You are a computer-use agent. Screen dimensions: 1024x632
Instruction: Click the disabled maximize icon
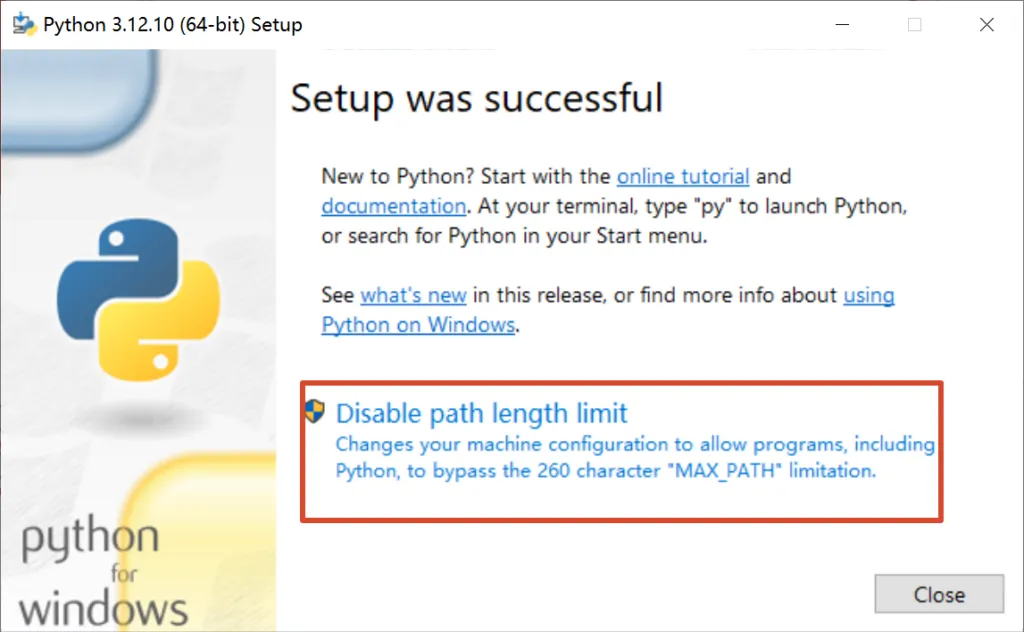click(x=914, y=25)
